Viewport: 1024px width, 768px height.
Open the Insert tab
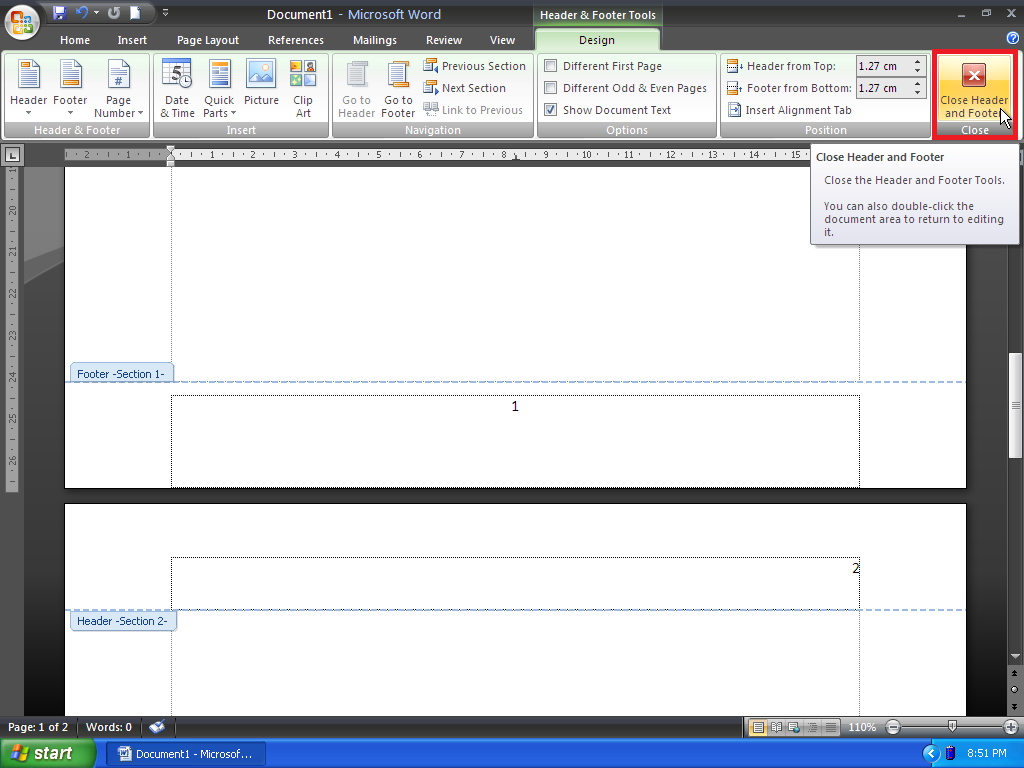[x=132, y=40]
